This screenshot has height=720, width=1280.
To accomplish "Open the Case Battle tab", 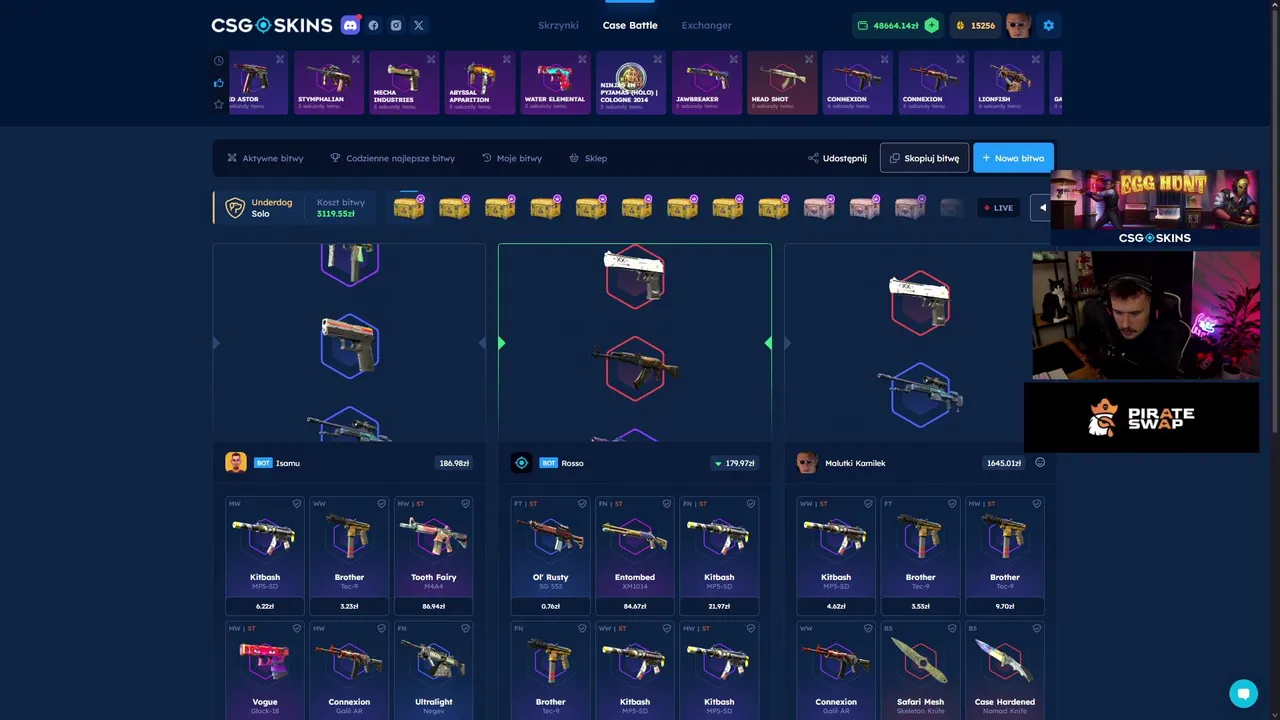I will 630,25.
